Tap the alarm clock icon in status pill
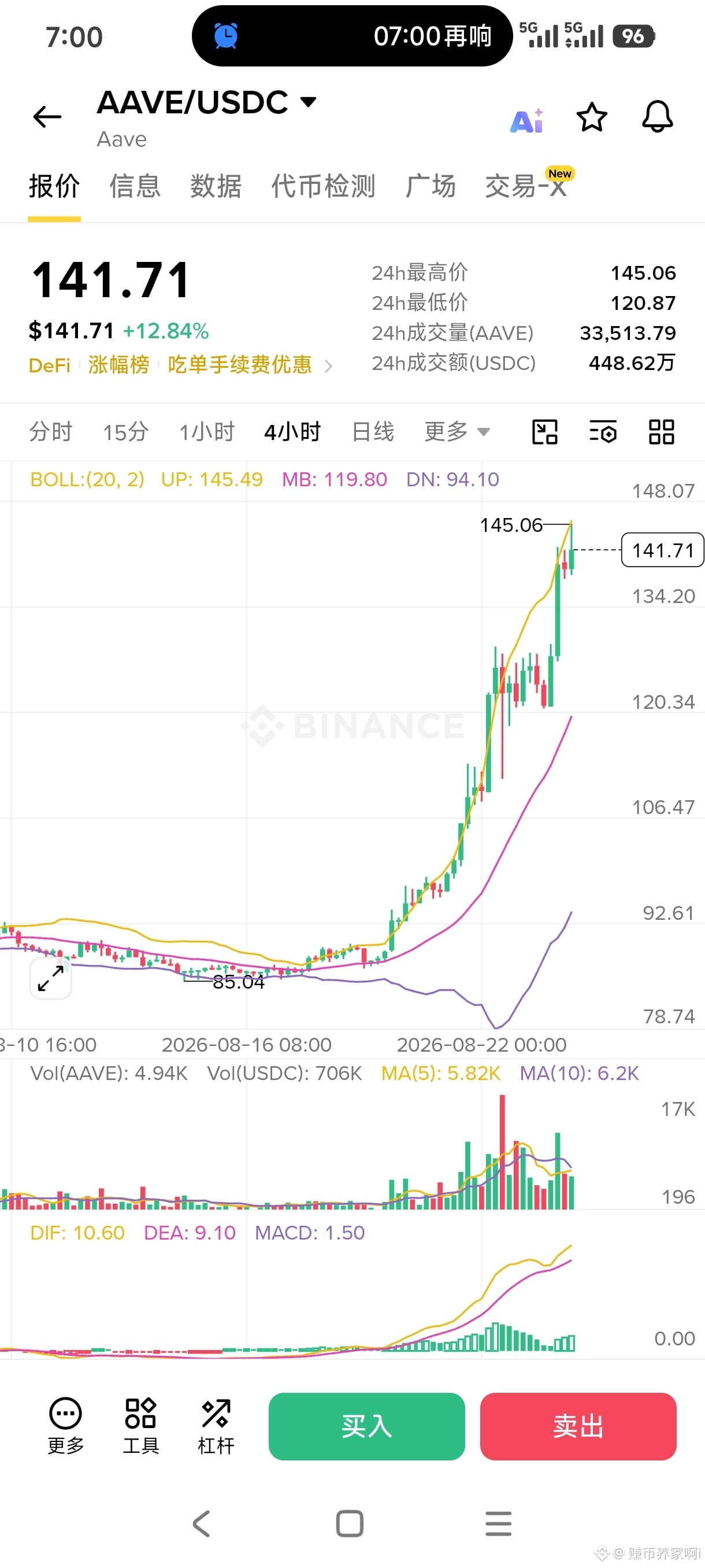This screenshot has width=705, height=1568. point(226,36)
